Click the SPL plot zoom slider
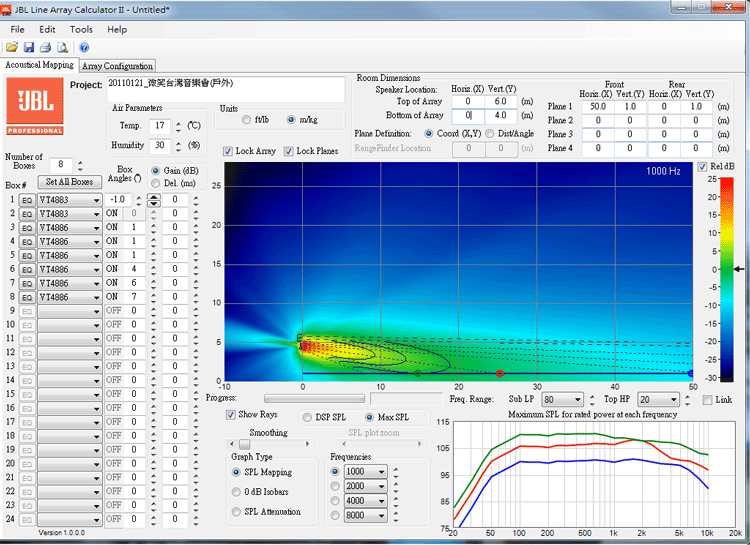This screenshot has height=545, width=750. click(x=382, y=445)
